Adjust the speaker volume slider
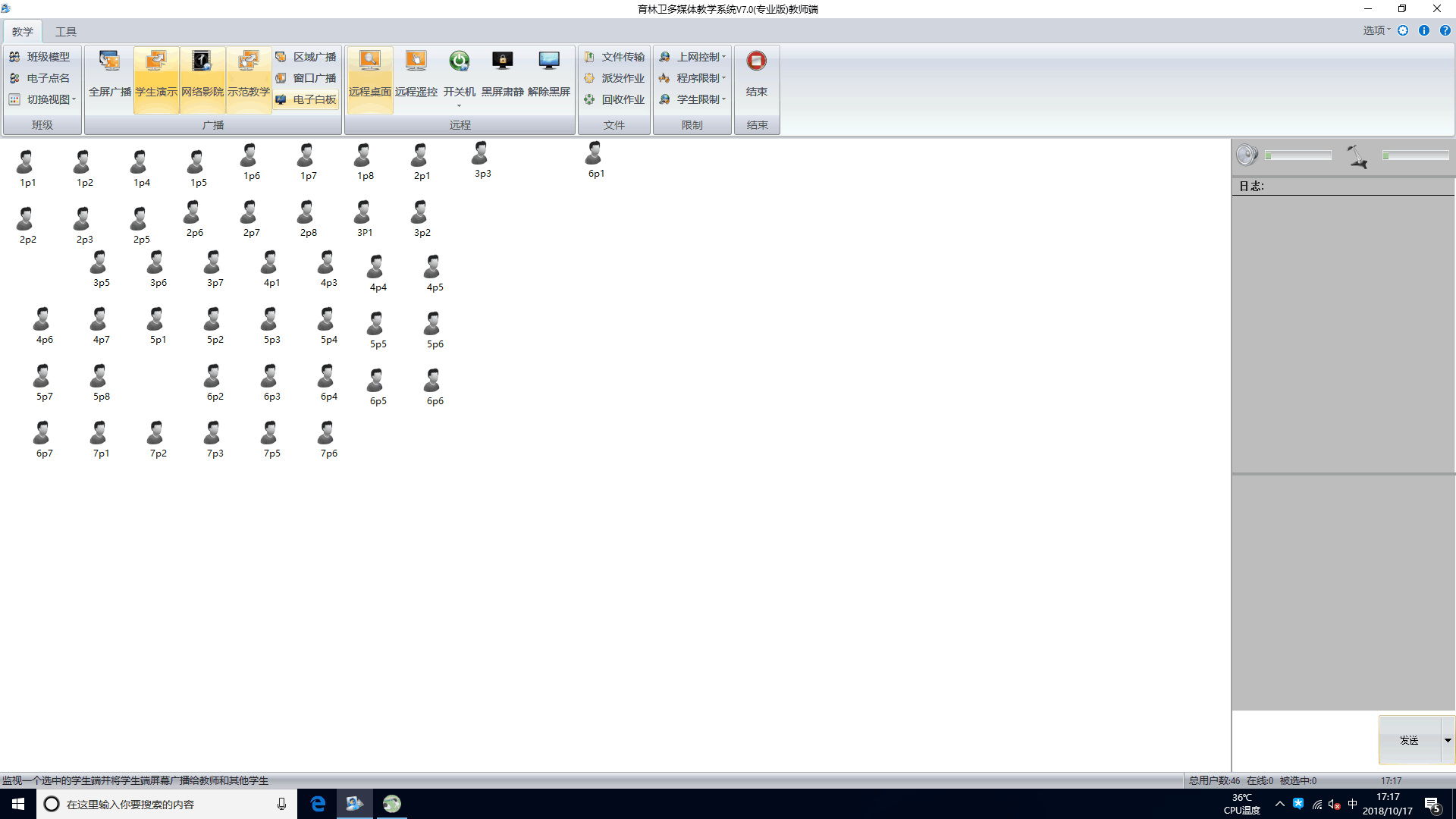 [x=1298, y=155]
